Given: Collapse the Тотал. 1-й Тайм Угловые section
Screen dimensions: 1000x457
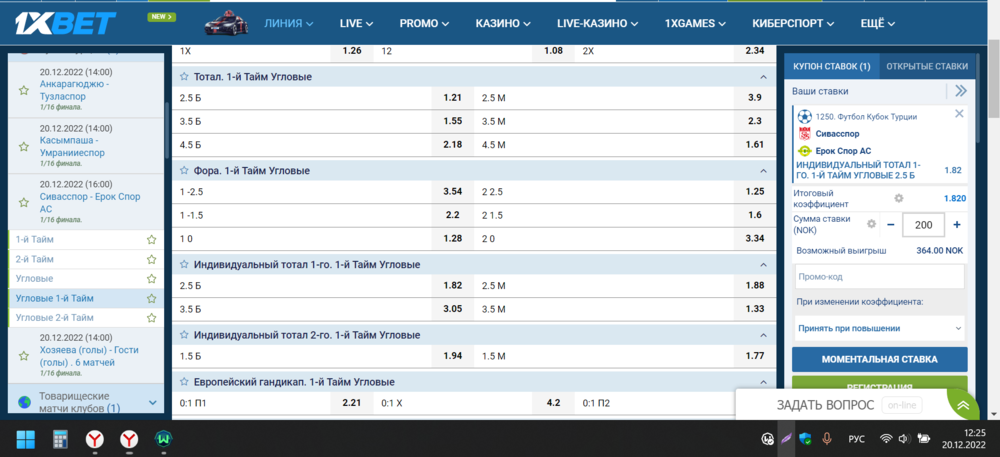Looking at the screenshot, I should [763, 76].
